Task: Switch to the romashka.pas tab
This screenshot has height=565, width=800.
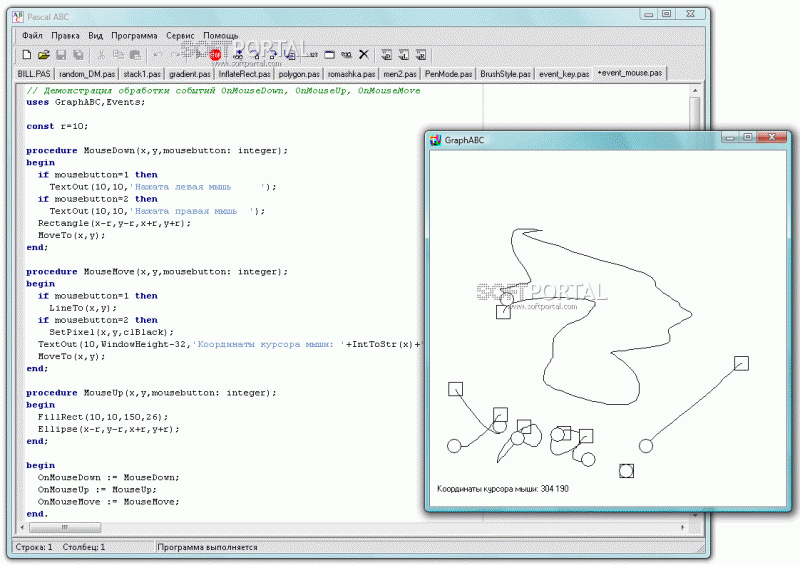Action: 351,74
